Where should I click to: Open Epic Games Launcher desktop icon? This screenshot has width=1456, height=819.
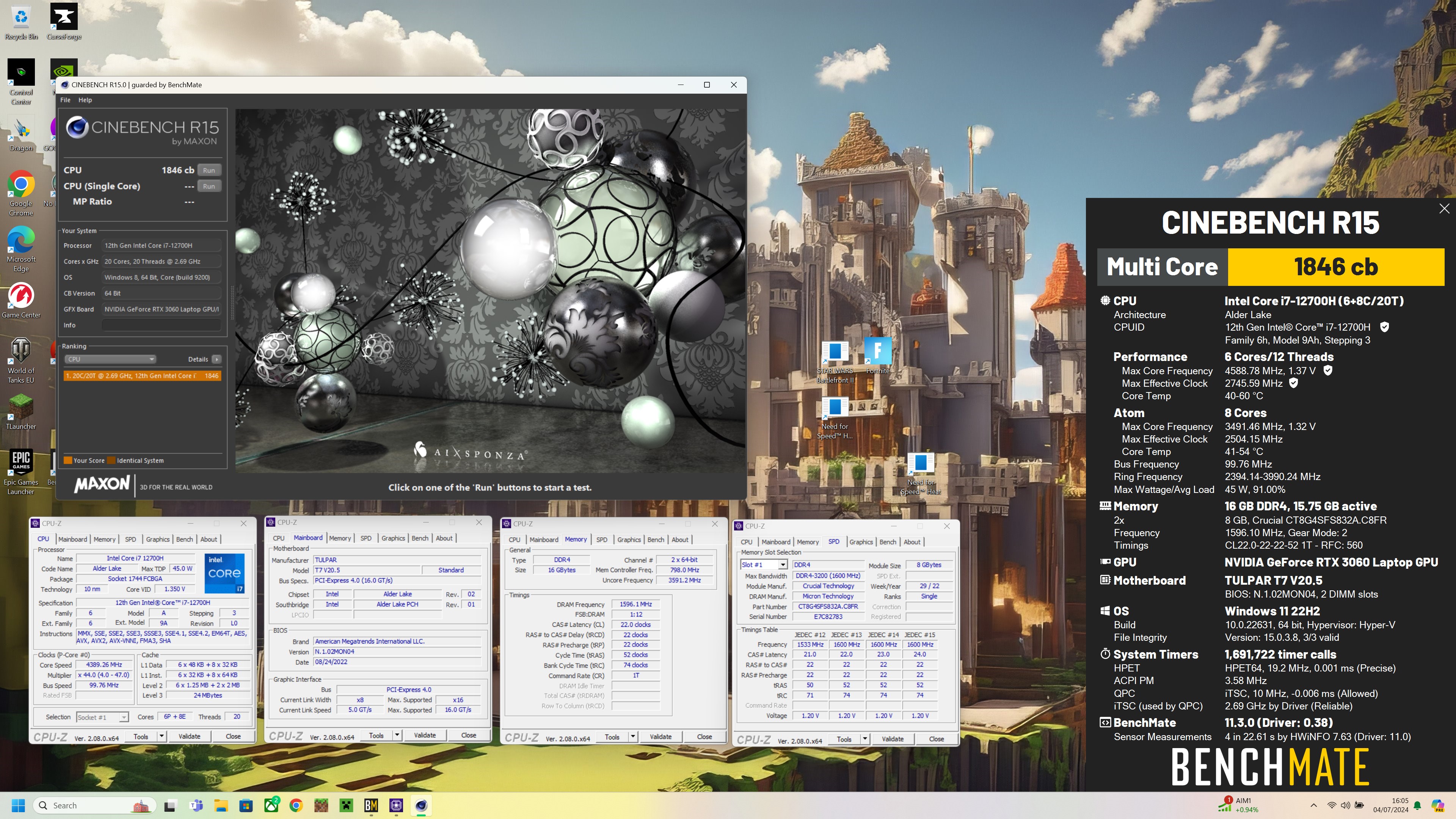(x=22, y=472)
